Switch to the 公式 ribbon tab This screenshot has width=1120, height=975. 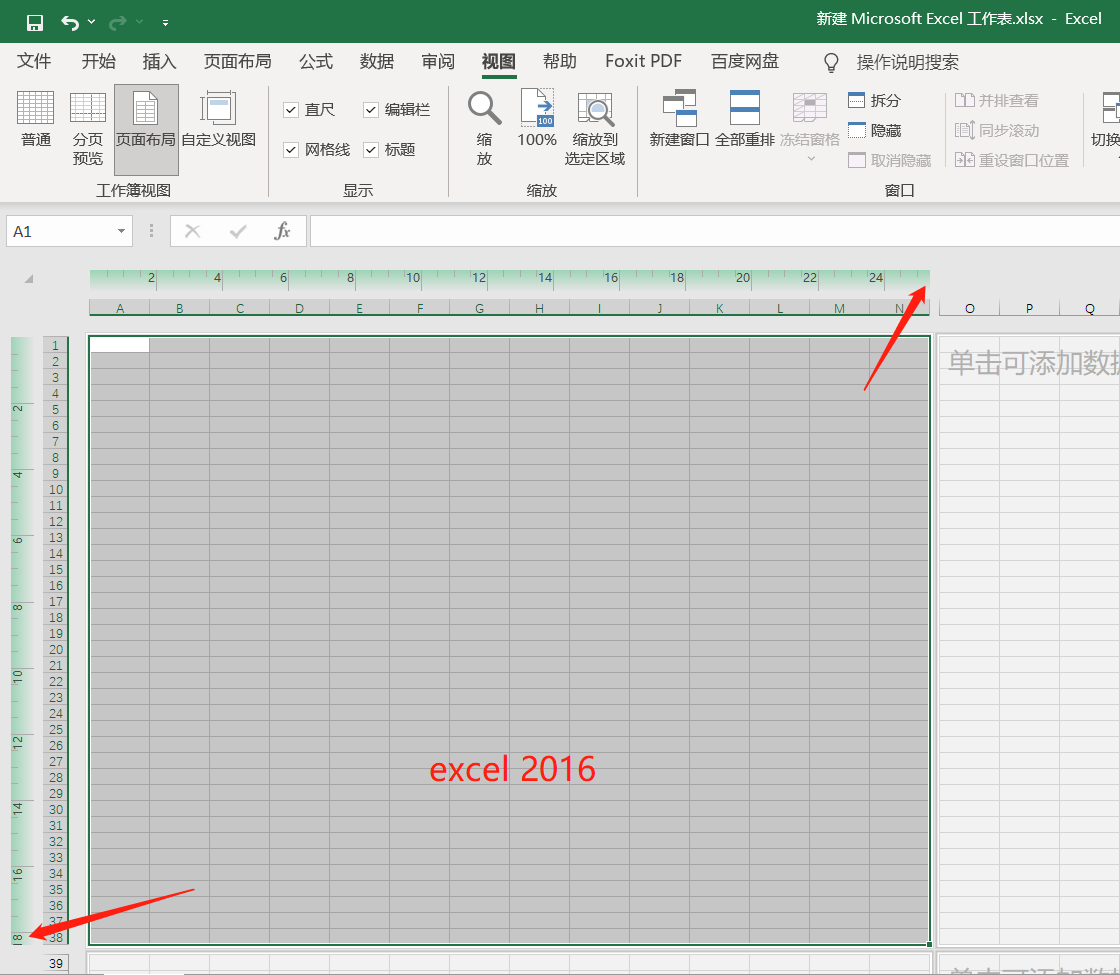(x=315, y=61)
